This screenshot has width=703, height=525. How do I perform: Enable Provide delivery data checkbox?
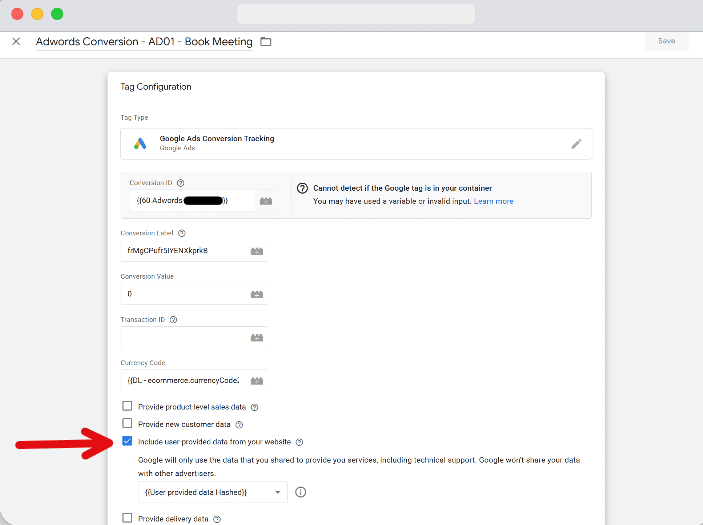[127, 518]
